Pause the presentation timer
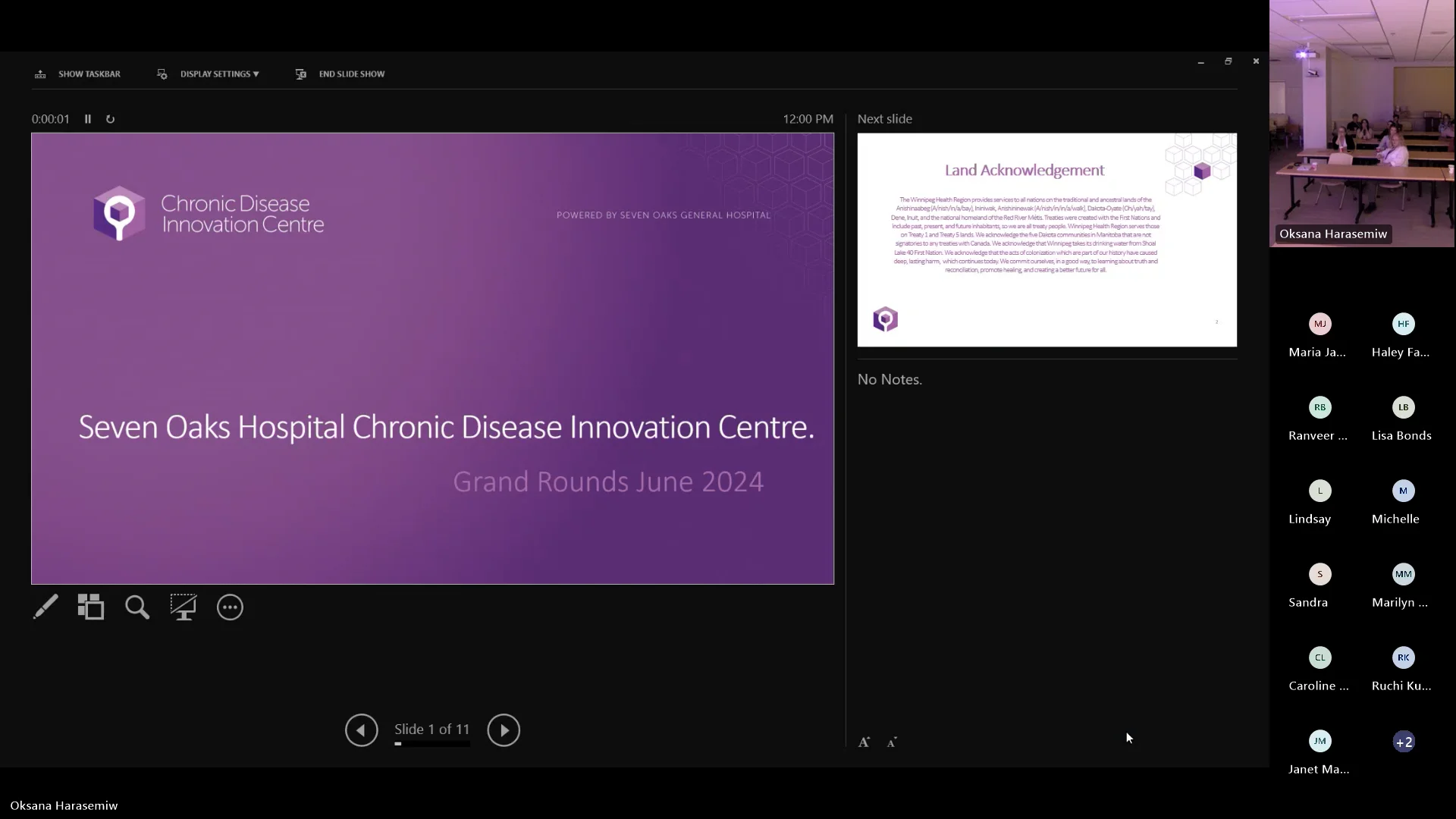Viewport: 1456px width, 819px height. coord(87,118)
